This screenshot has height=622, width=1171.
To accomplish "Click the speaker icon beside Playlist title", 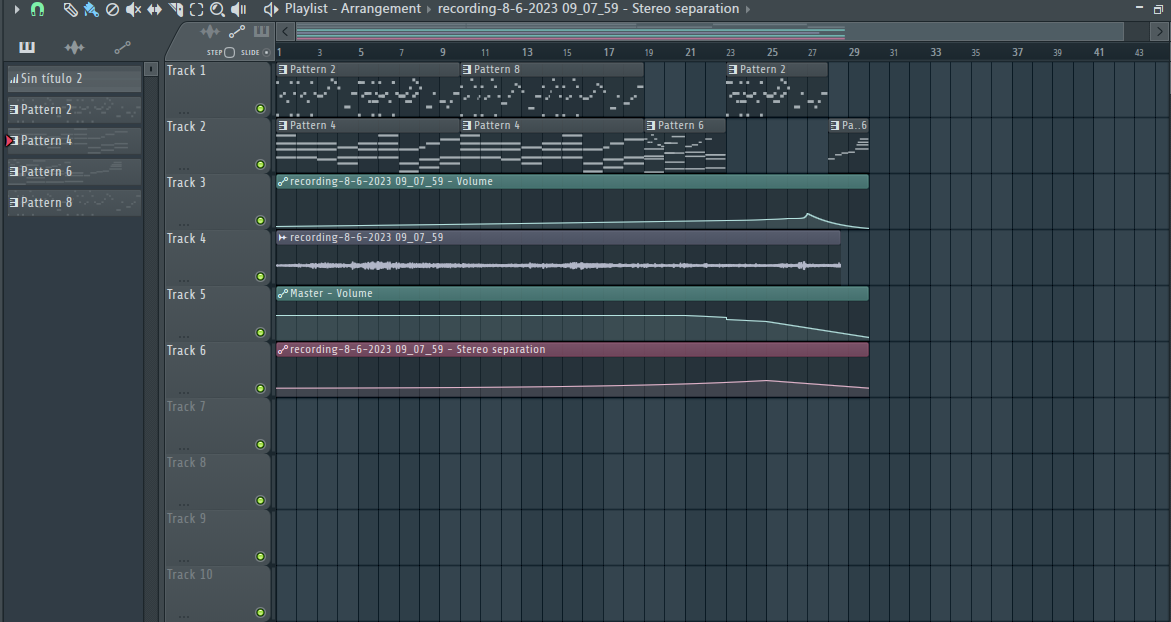I will (x=271, y=9).
